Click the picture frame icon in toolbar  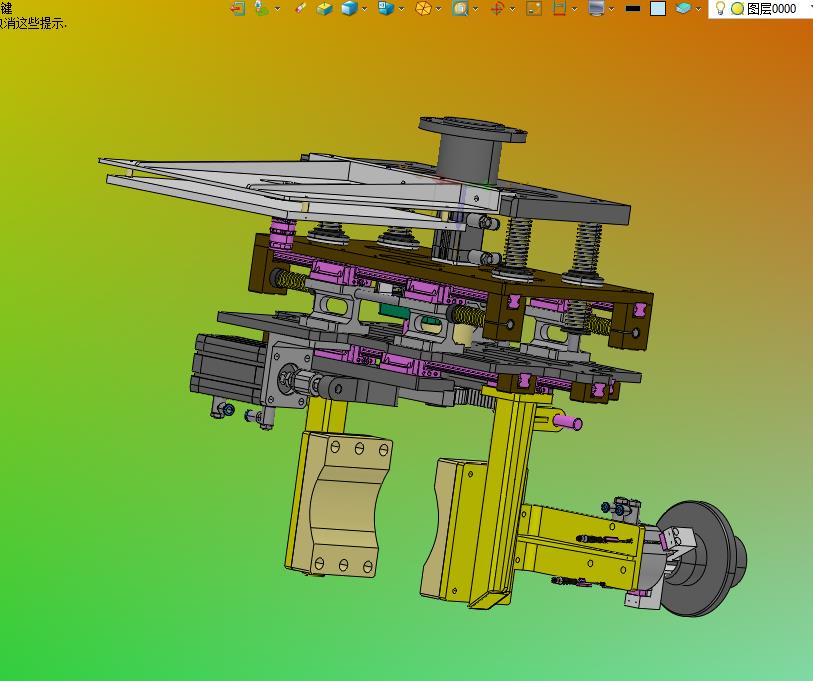click(x=534, y=8)
